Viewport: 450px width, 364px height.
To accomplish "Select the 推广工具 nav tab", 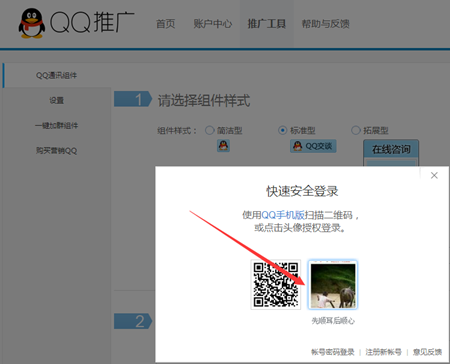I will pos(266,24).
